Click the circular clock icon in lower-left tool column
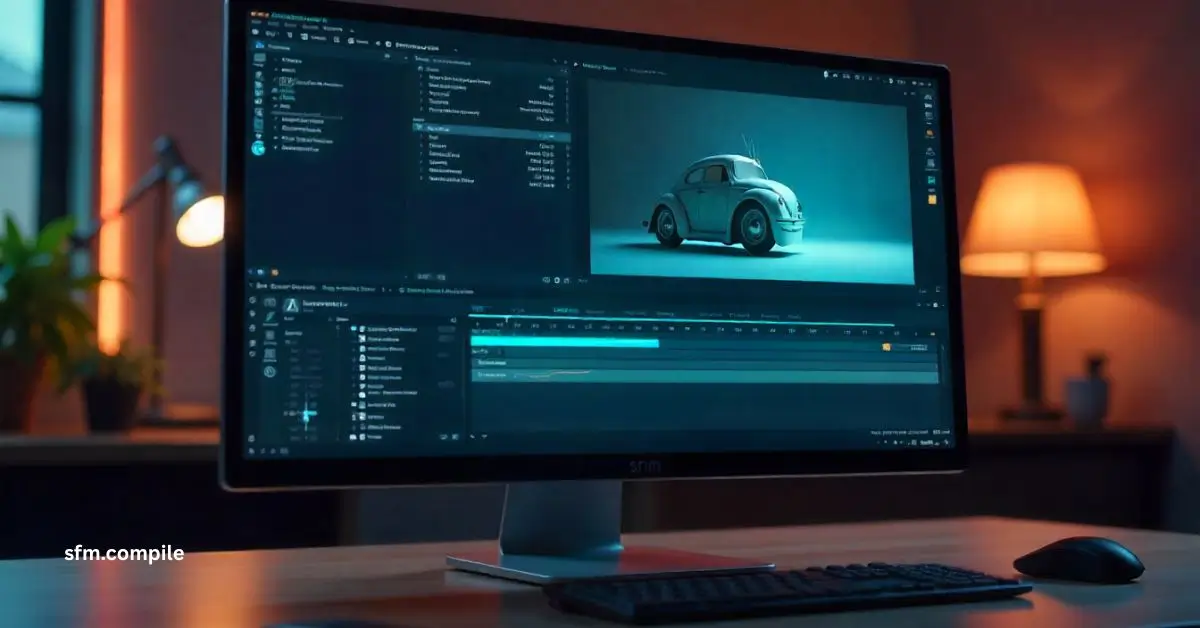Image resolution: width=1200 pixels, height=628 pixels. tap(270, 371)
